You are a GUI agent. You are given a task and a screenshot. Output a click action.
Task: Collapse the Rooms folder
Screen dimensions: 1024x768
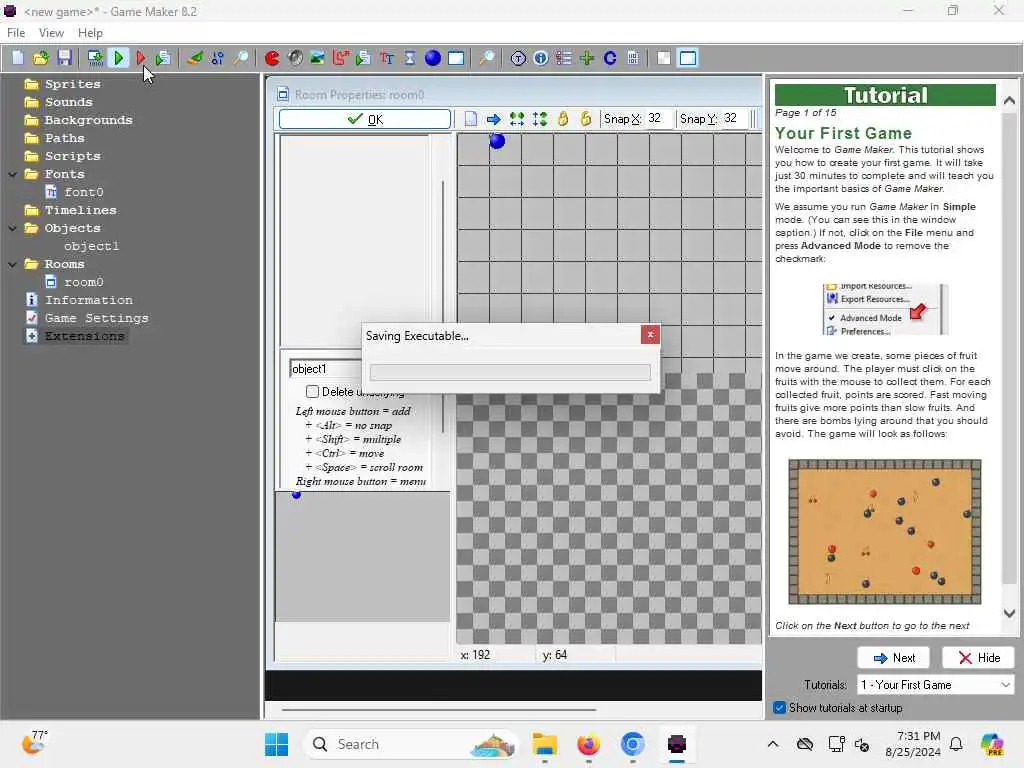[12, 264]
